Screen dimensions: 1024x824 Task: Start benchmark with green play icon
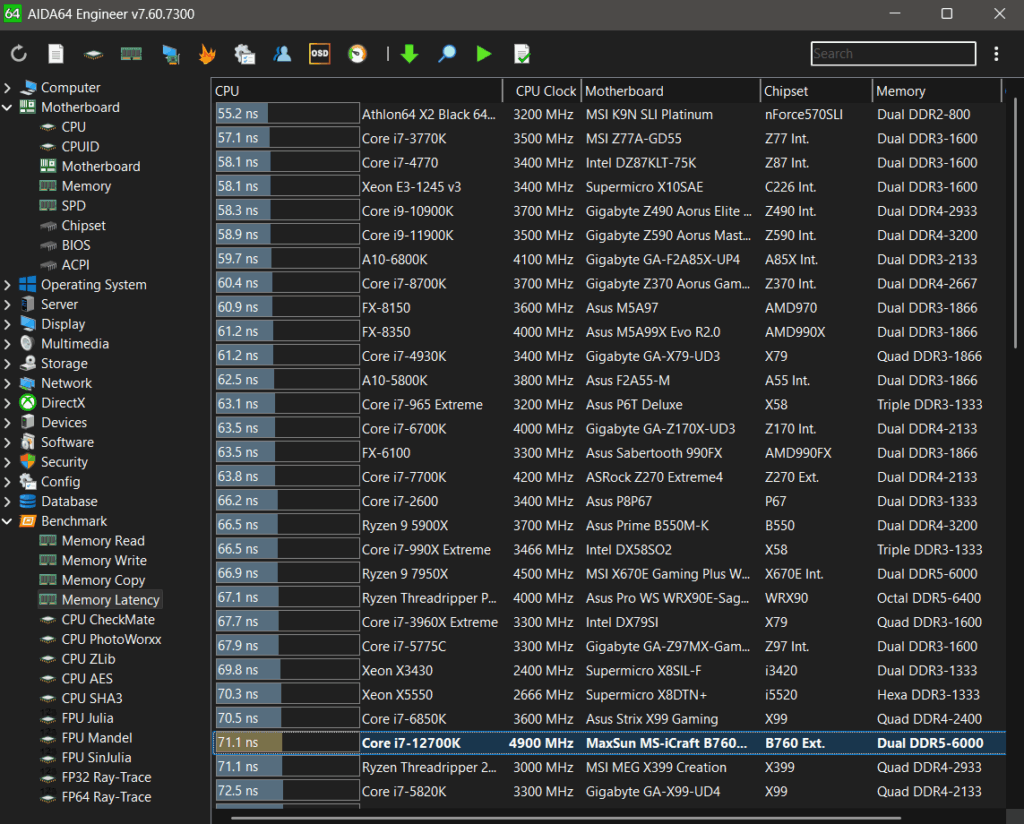click(x=484, y=54)
